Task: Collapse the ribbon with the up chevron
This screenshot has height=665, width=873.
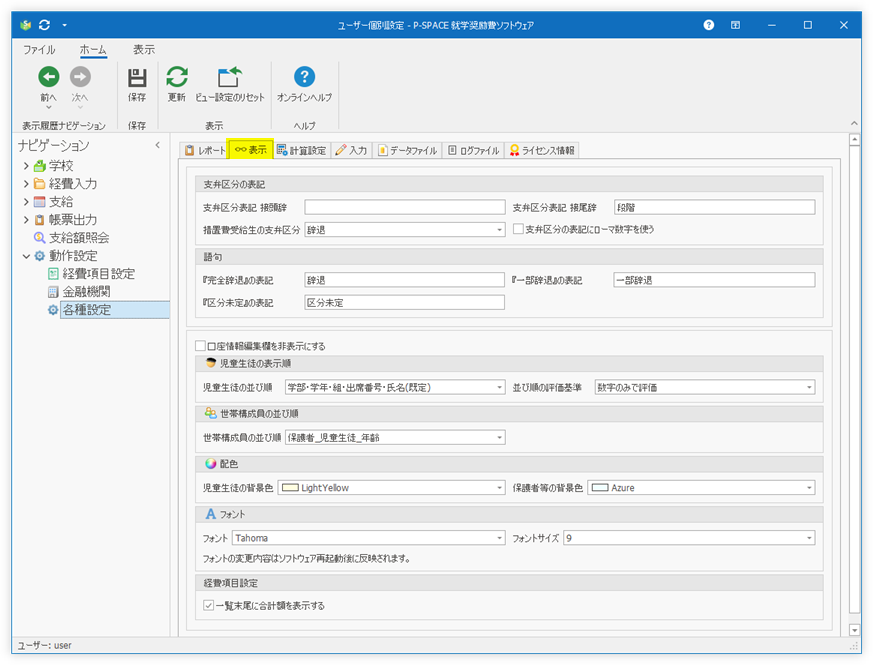Action: point(854,123)
